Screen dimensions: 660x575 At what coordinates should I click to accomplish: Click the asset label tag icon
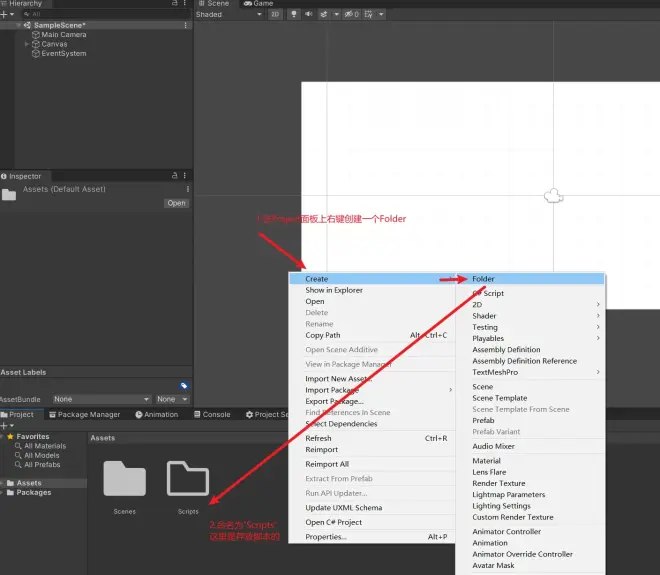[184, 386]
